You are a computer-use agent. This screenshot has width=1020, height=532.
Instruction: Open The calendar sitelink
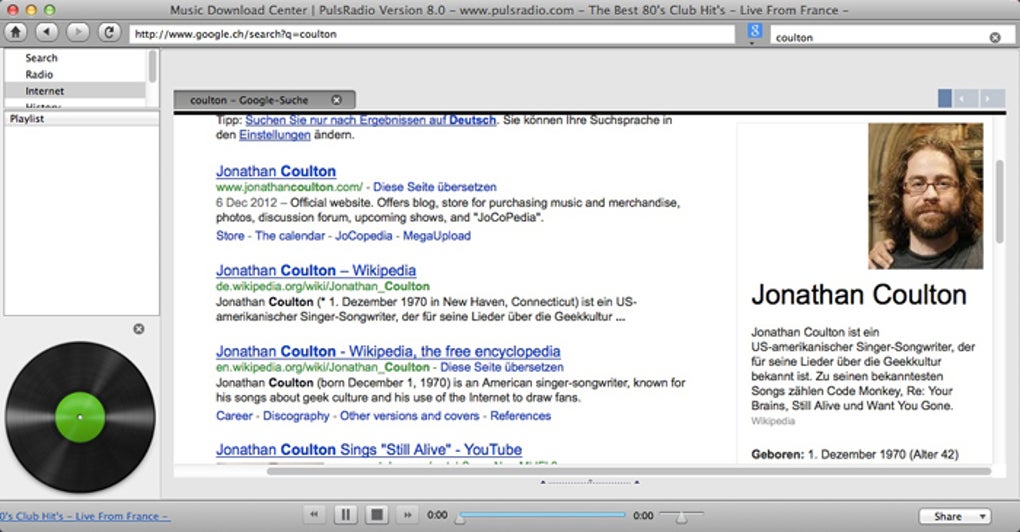coord(289,236)
